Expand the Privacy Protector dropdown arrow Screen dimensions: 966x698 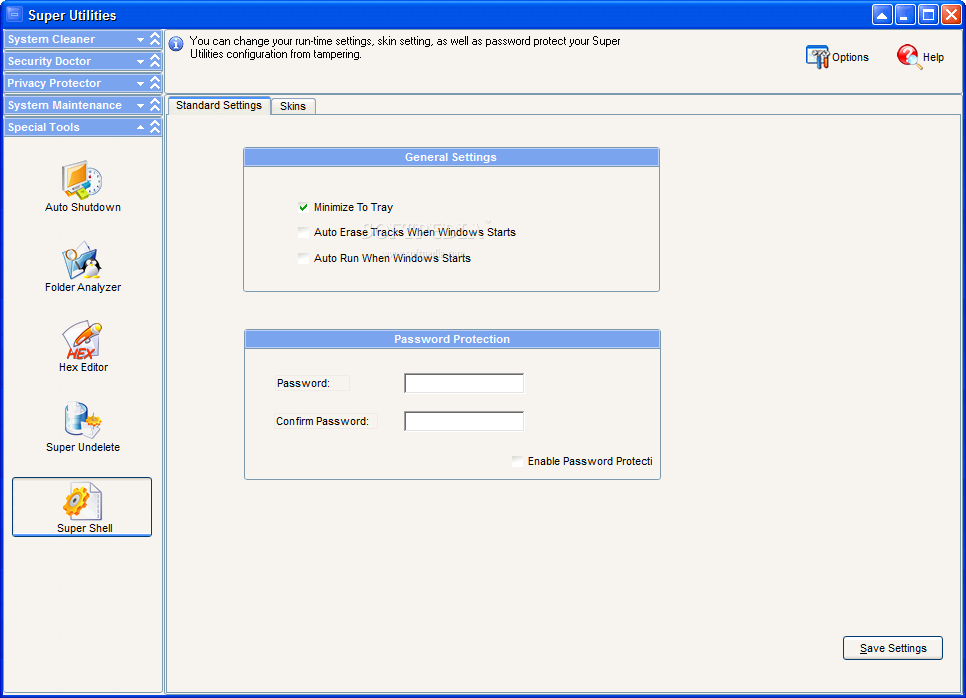[x=140, y=84]
